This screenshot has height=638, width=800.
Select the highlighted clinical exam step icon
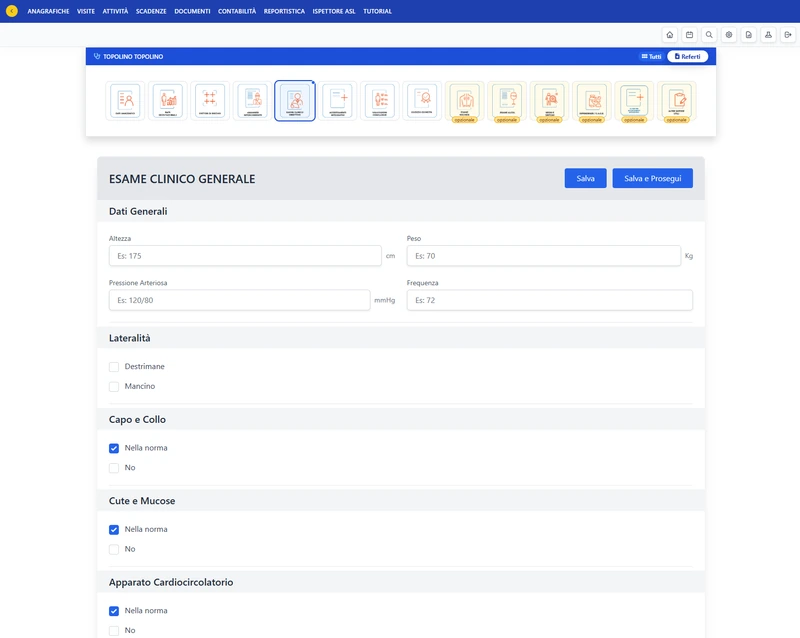(295, 101)
